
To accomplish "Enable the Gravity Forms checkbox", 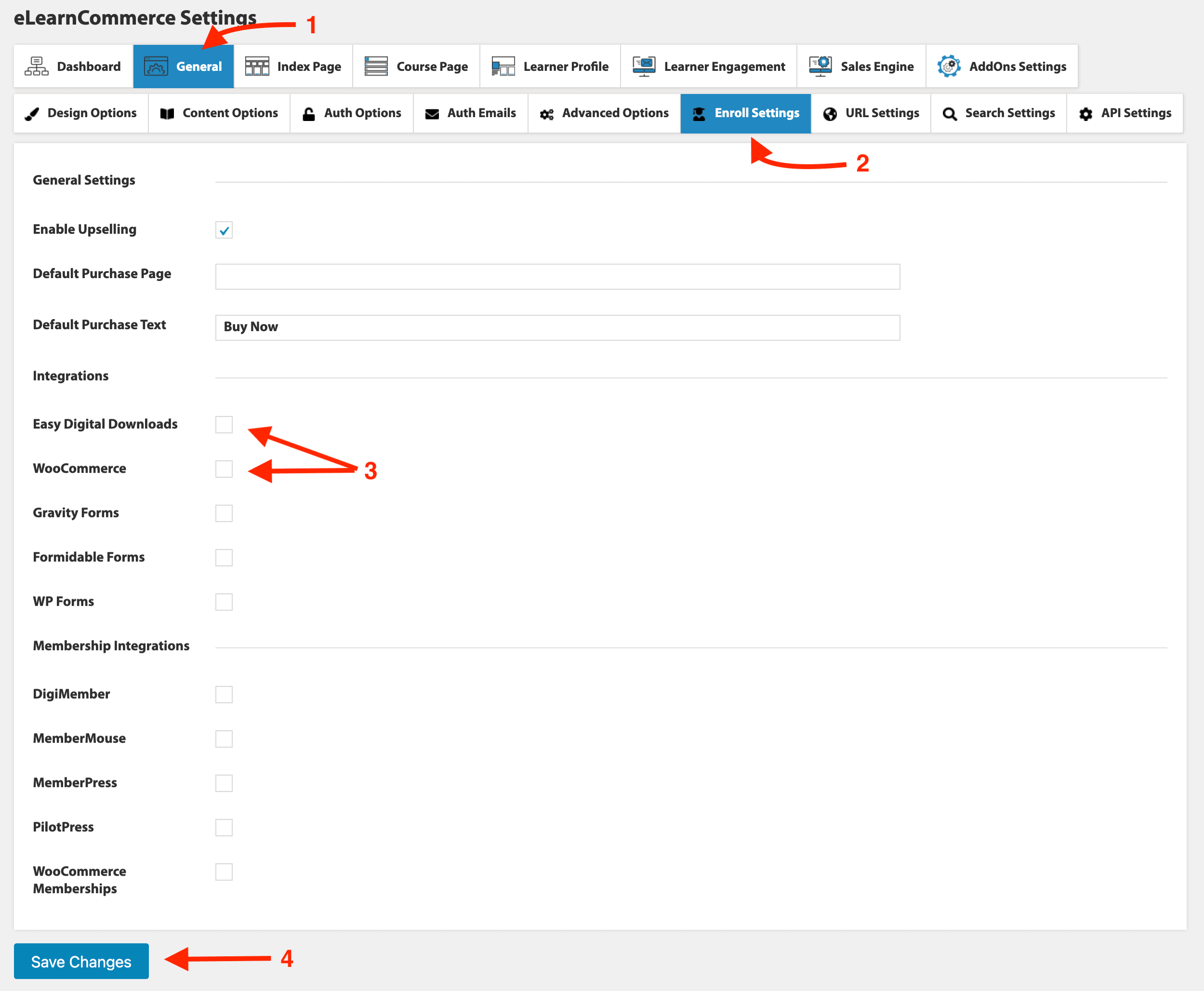I will point(224,513).
